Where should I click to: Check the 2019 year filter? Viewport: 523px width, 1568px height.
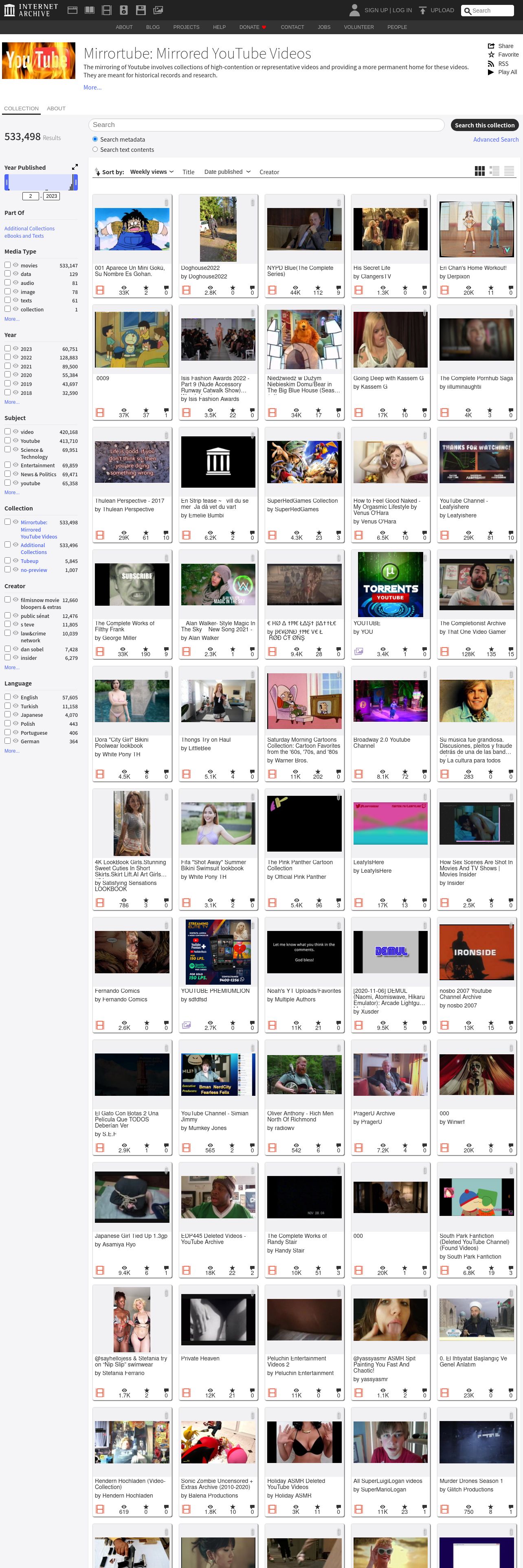(7, 383)
